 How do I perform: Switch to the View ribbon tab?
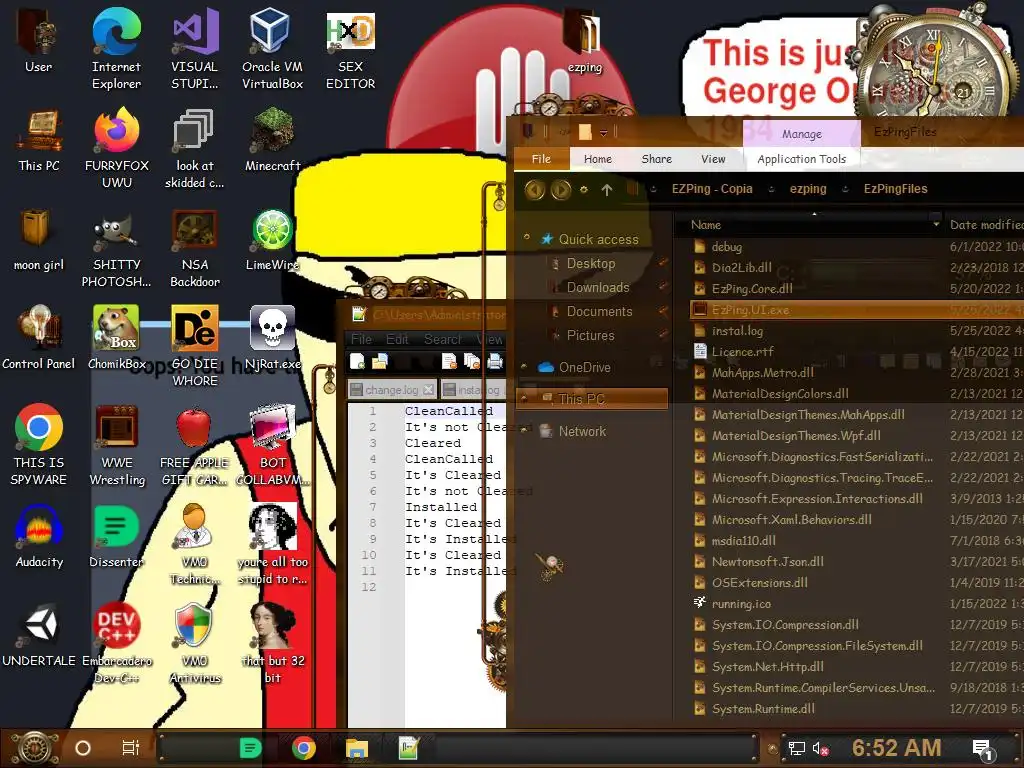point(713,159)
